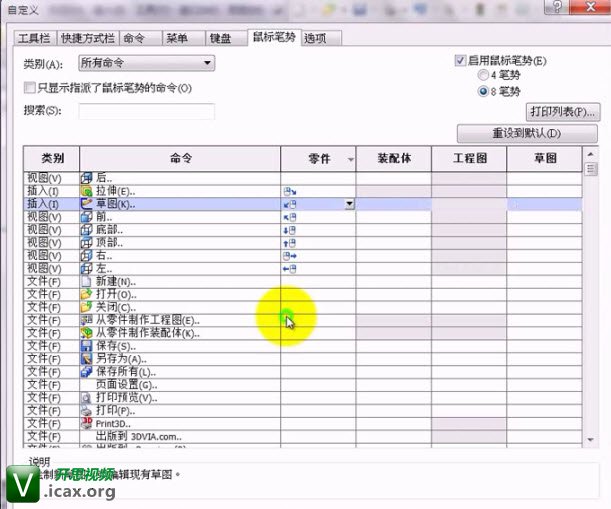Expand the gesture dropdown in 草图 row
This screenshot has width=611, height=509.
(349, 204)
